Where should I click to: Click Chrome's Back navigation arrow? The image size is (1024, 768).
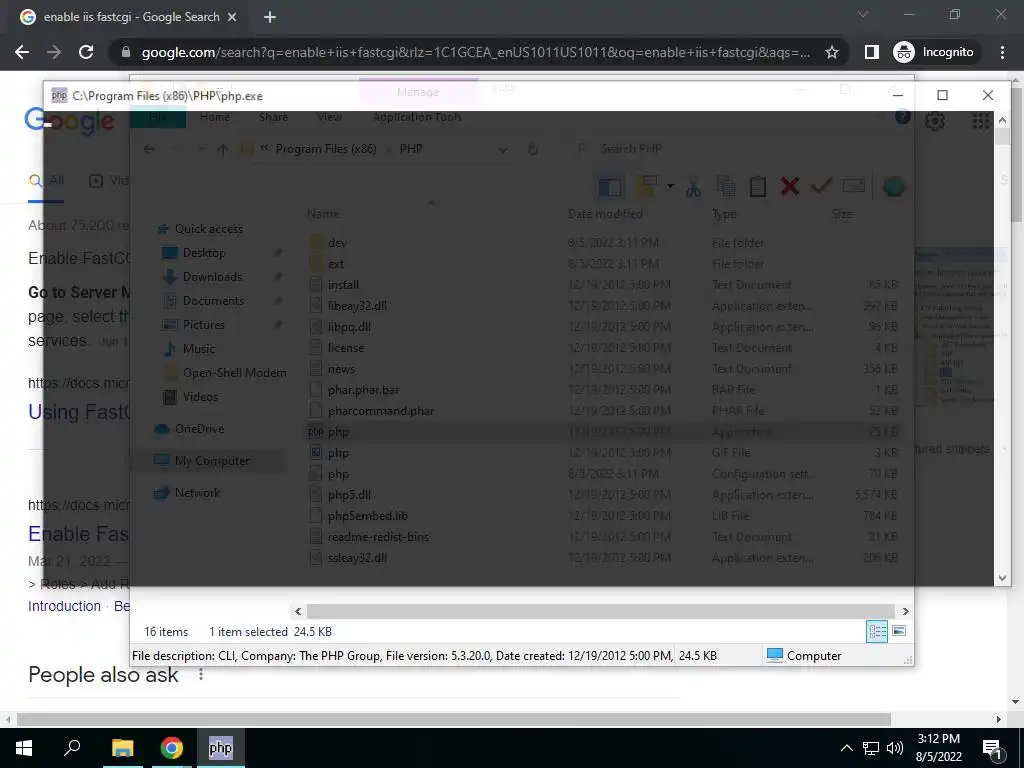coord(22,52)
